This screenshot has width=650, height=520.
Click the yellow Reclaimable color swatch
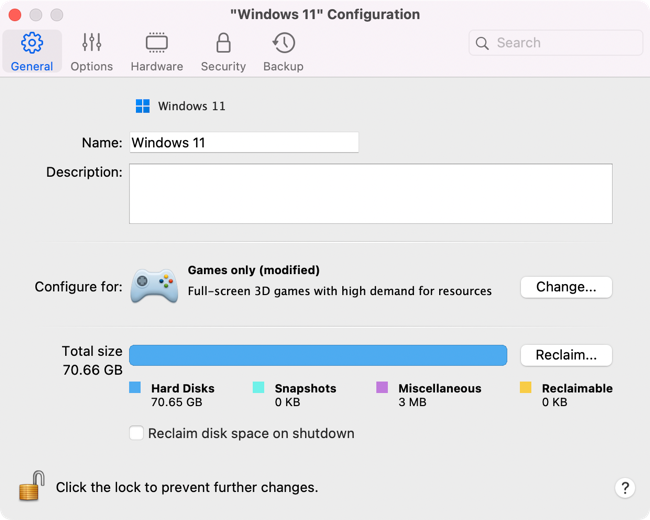click(526, 387)
